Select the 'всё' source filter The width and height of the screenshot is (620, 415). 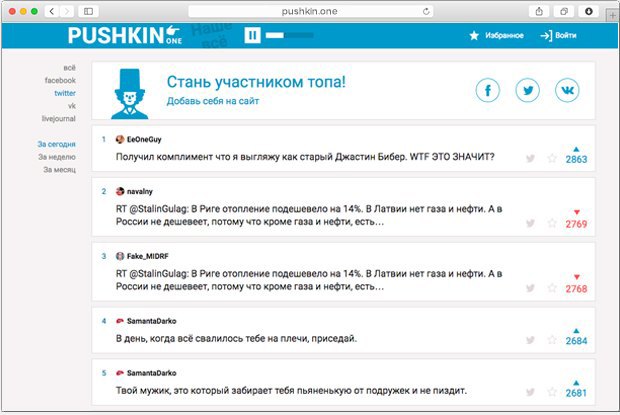tap(69, 68)
